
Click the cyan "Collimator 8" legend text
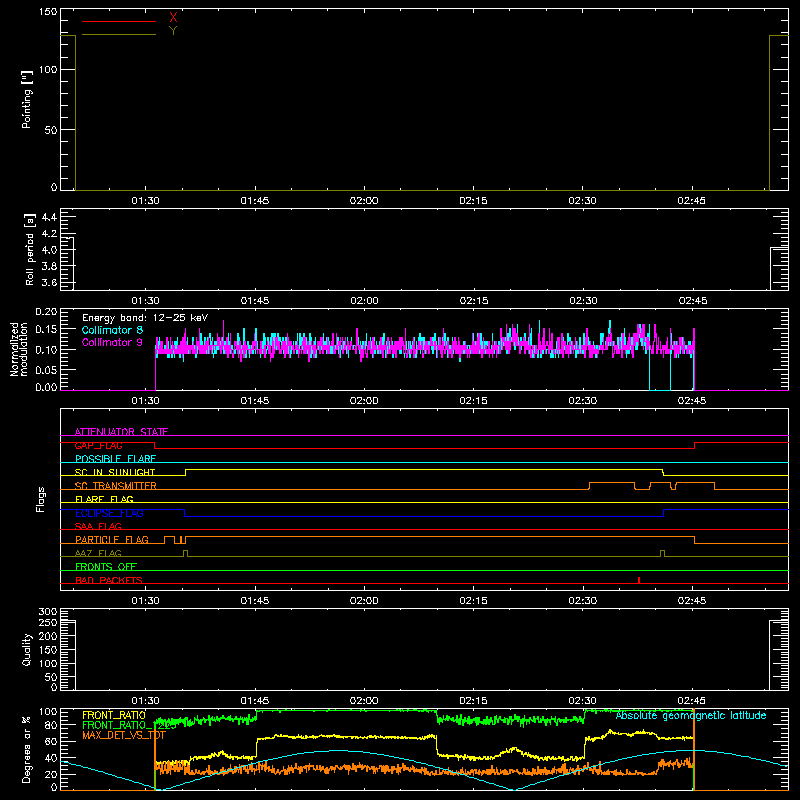pos(112,330)
